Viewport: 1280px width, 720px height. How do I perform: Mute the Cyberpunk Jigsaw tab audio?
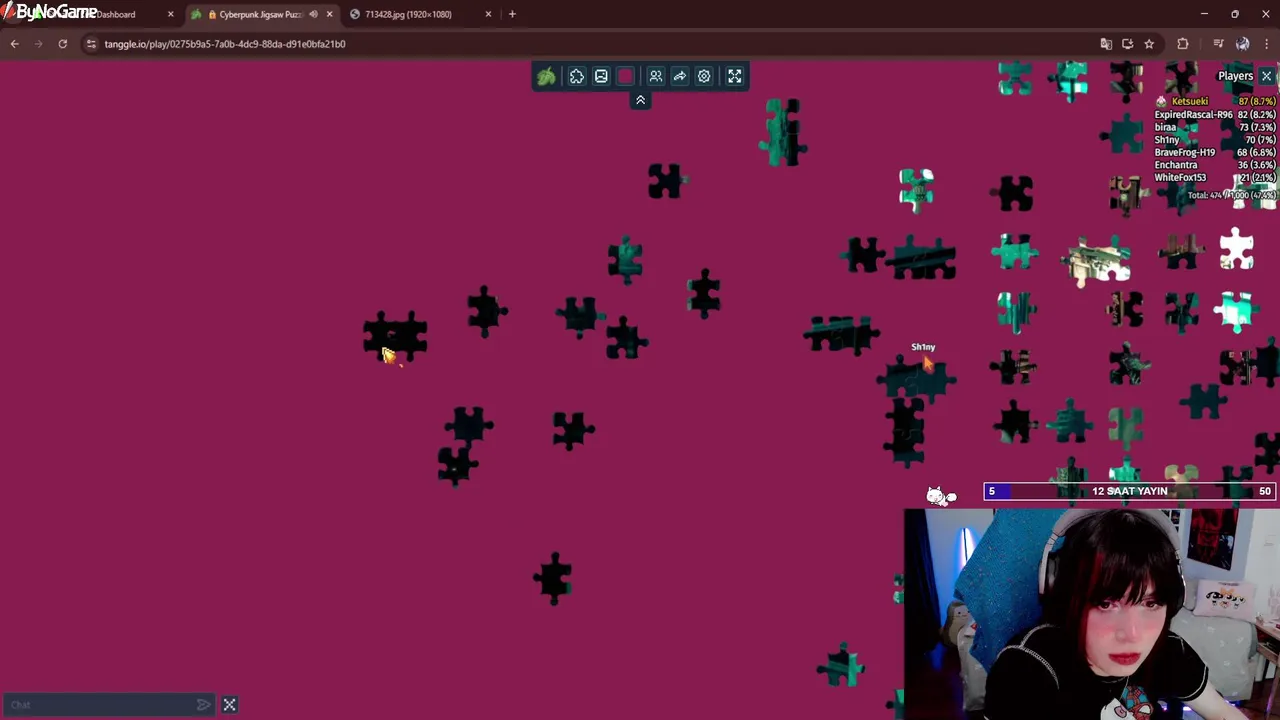313,14
